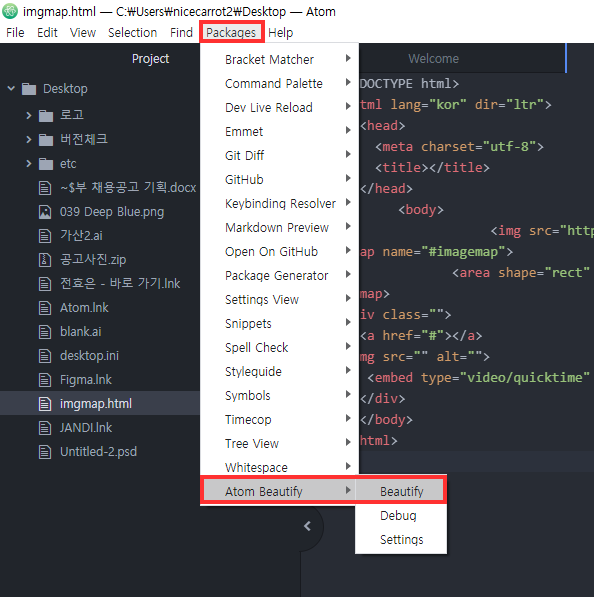Select 전효은 - 바로 가기.lnk file
The height and width of the screenshot is (597, 594).
pyautogui.click(x=120, y=283)
